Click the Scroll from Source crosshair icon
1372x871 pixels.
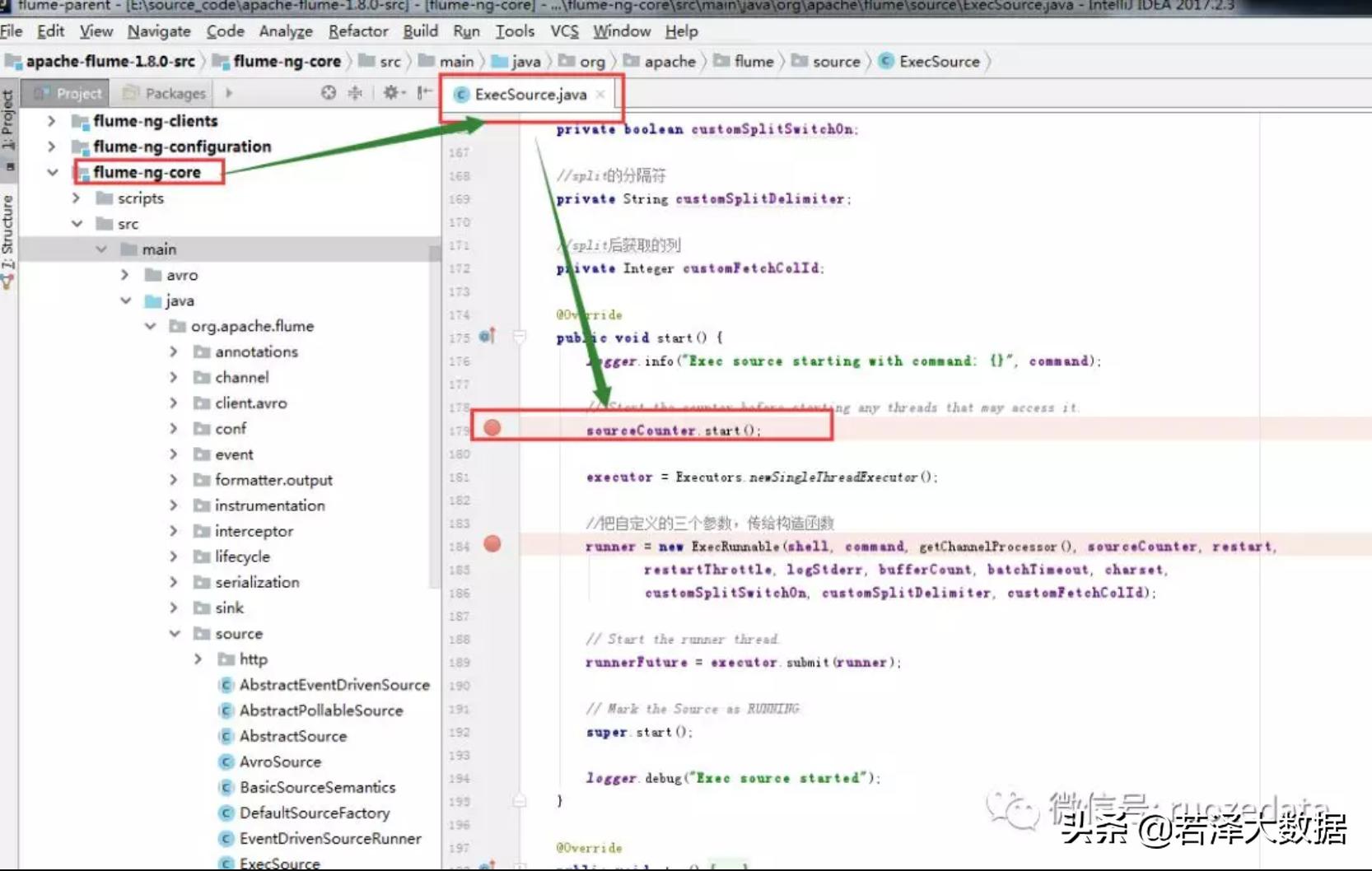point(329,93)
